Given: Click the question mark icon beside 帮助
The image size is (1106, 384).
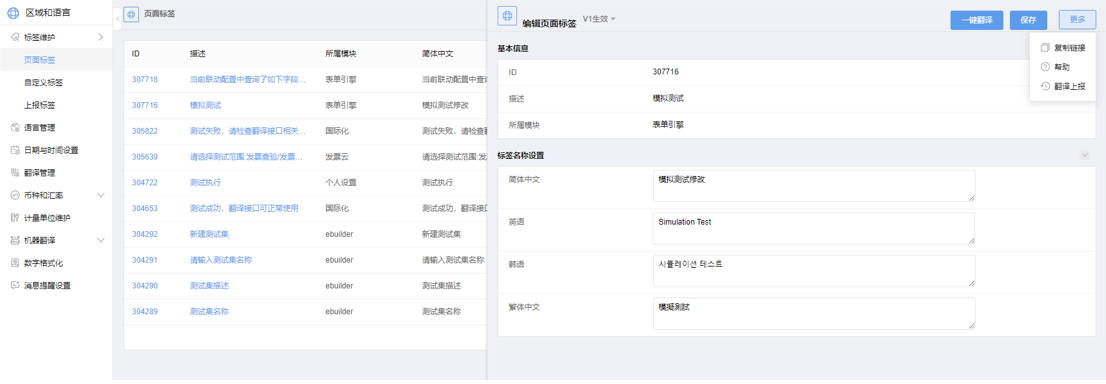Looking at the screenshot, I should tap(1045, 67).
